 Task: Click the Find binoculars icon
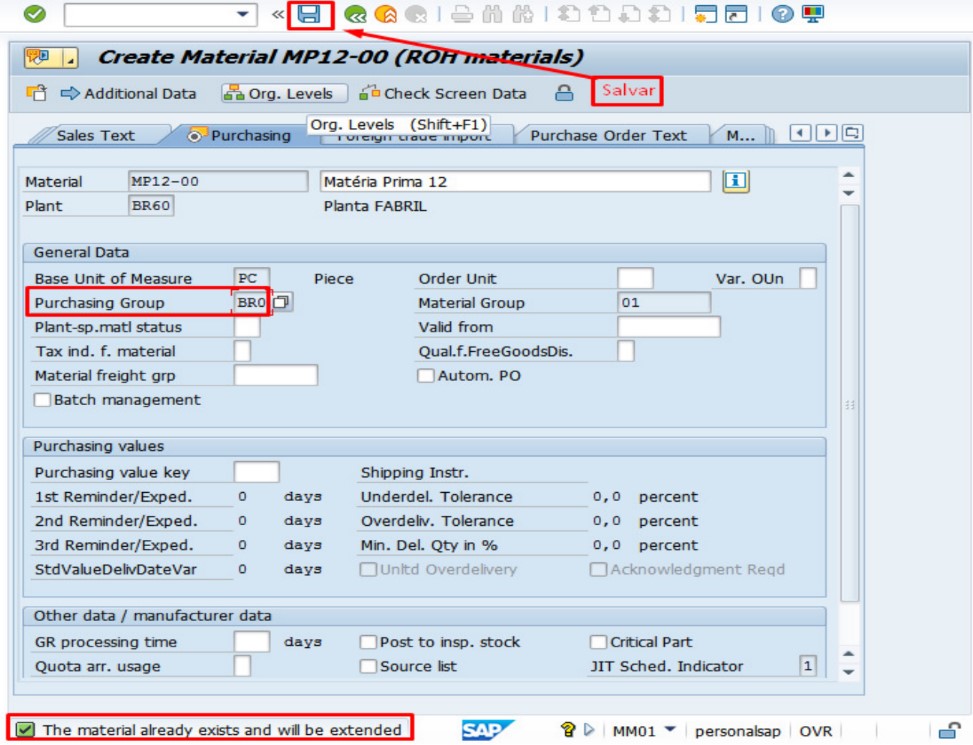click(493, 14)
